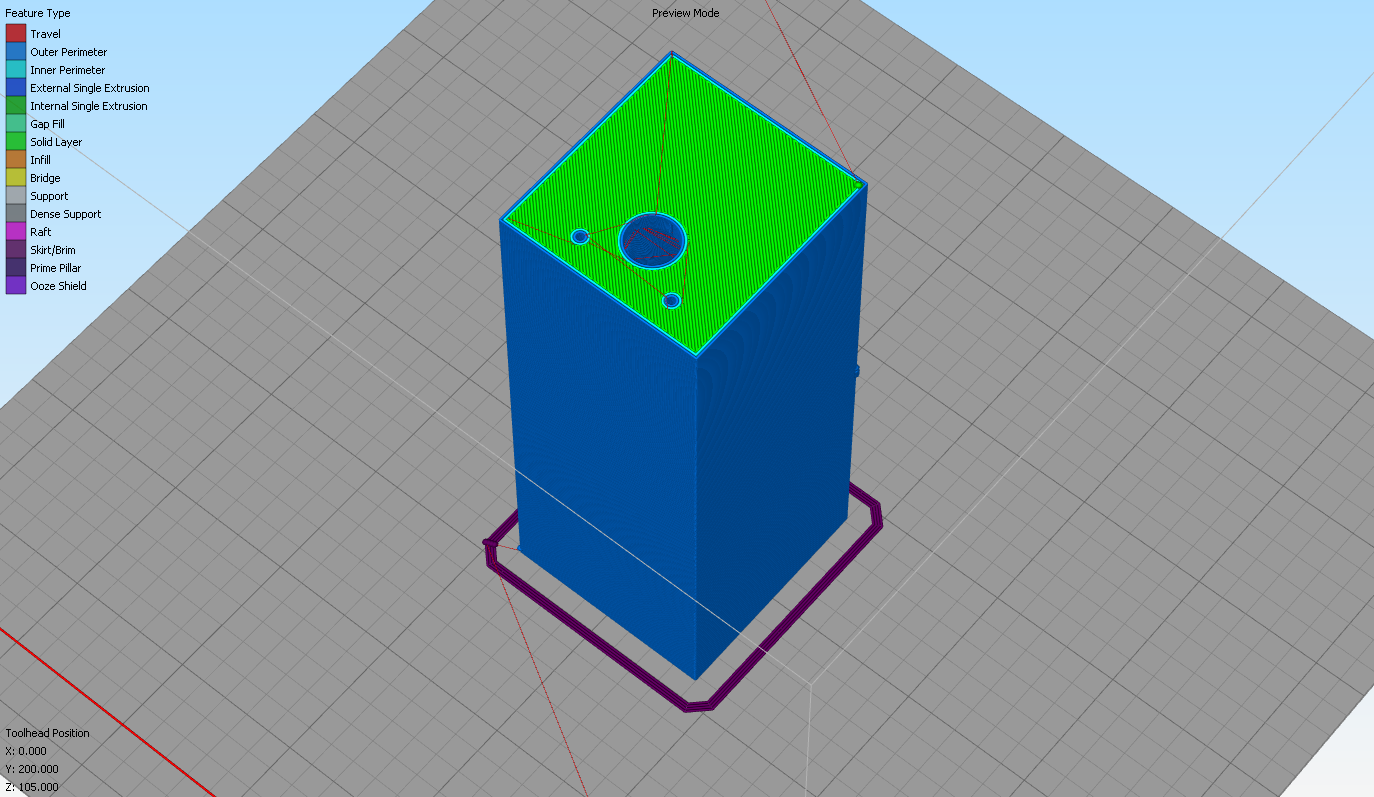Click the 'Feature Type' legend heading
Viewport: 1374px width, 797px height.
coord(38,14)
